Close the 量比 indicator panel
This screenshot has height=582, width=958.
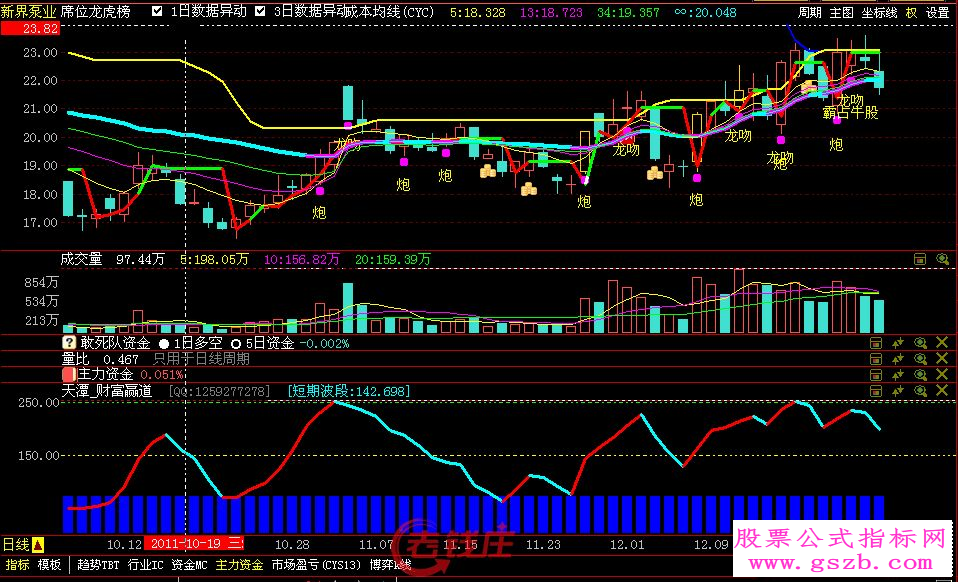[x=942, y=358]
